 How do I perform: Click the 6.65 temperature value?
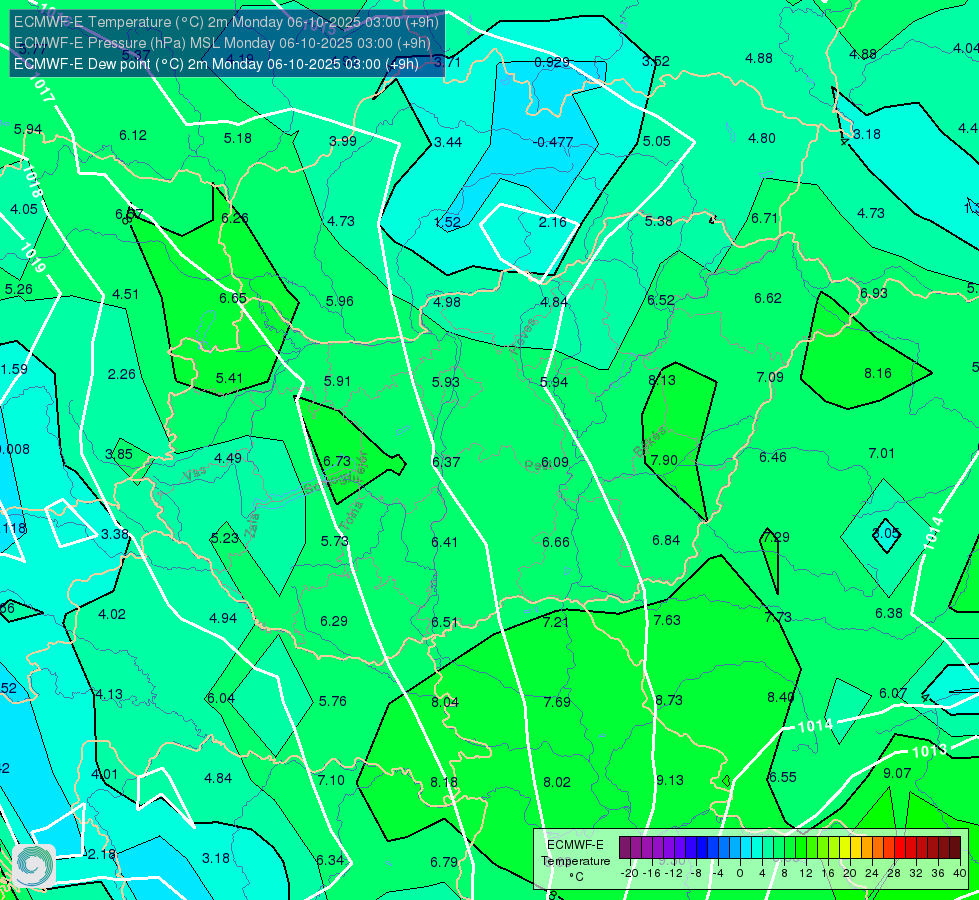tap(233, 298)
